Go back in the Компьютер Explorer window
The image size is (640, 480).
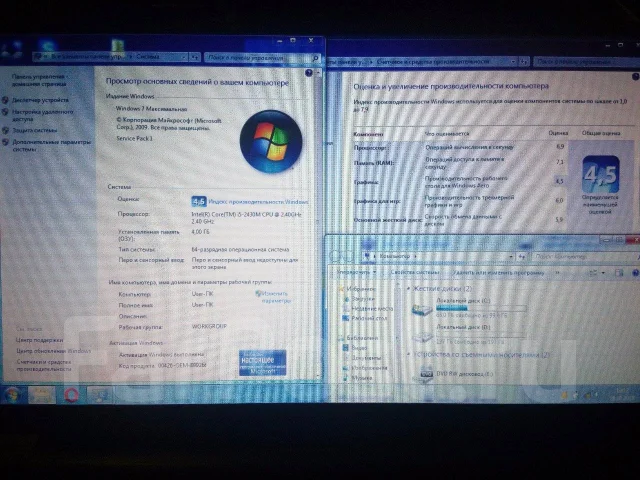point(336,256)
